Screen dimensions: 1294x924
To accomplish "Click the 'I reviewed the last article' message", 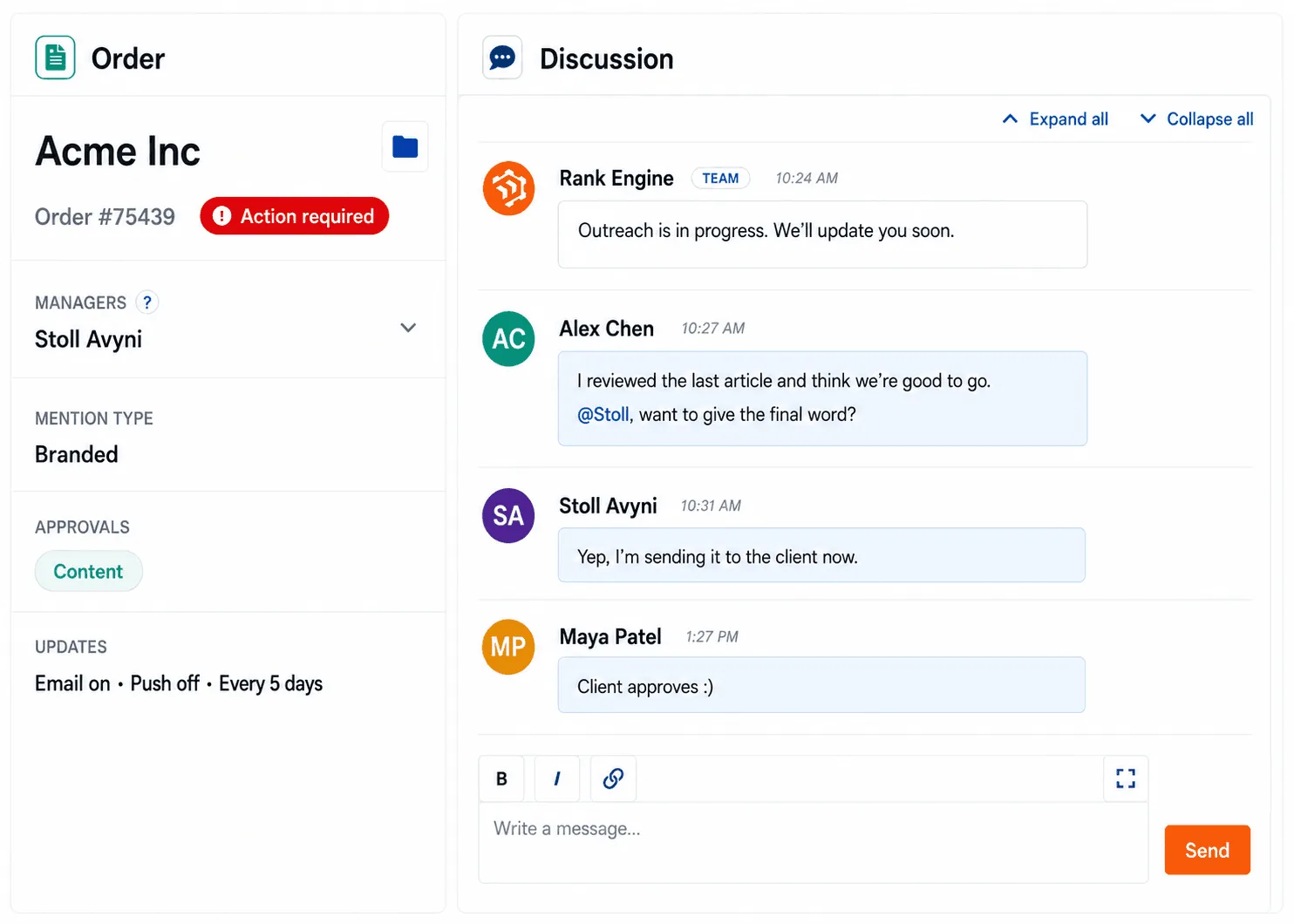I will pyautogui.click(x=822, y=398).
